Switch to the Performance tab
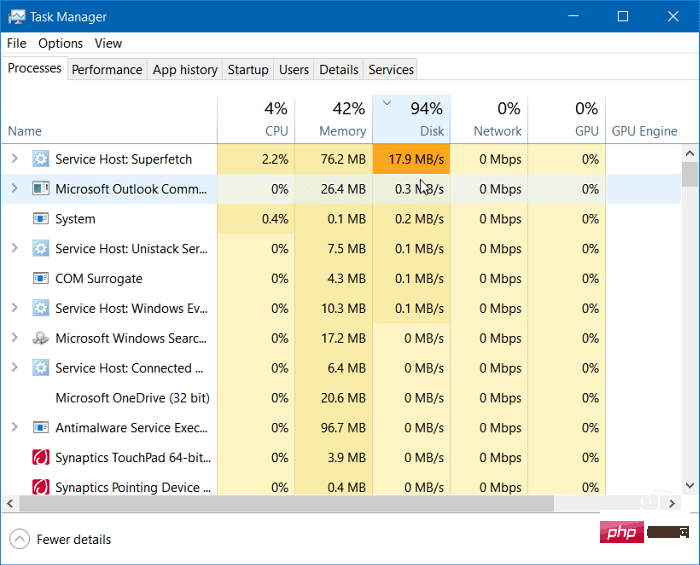700x565 pixels. [107, 70]
